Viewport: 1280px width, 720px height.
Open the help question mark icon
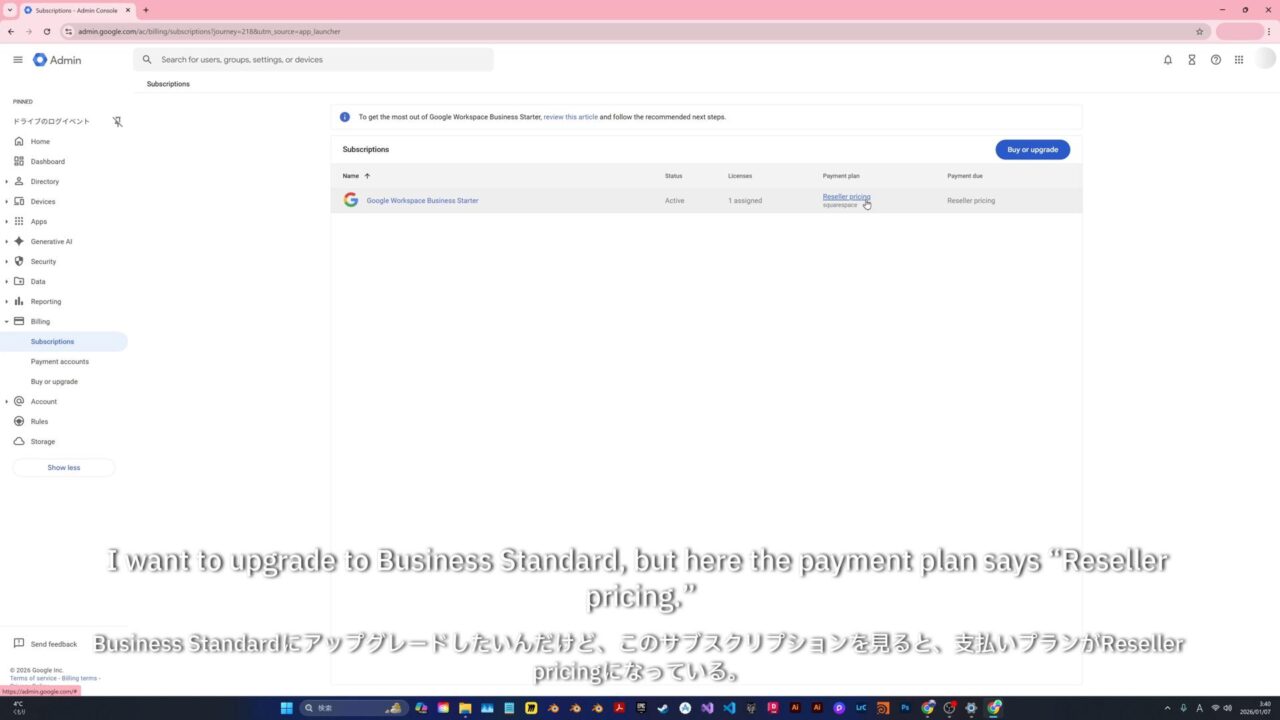1215,60
